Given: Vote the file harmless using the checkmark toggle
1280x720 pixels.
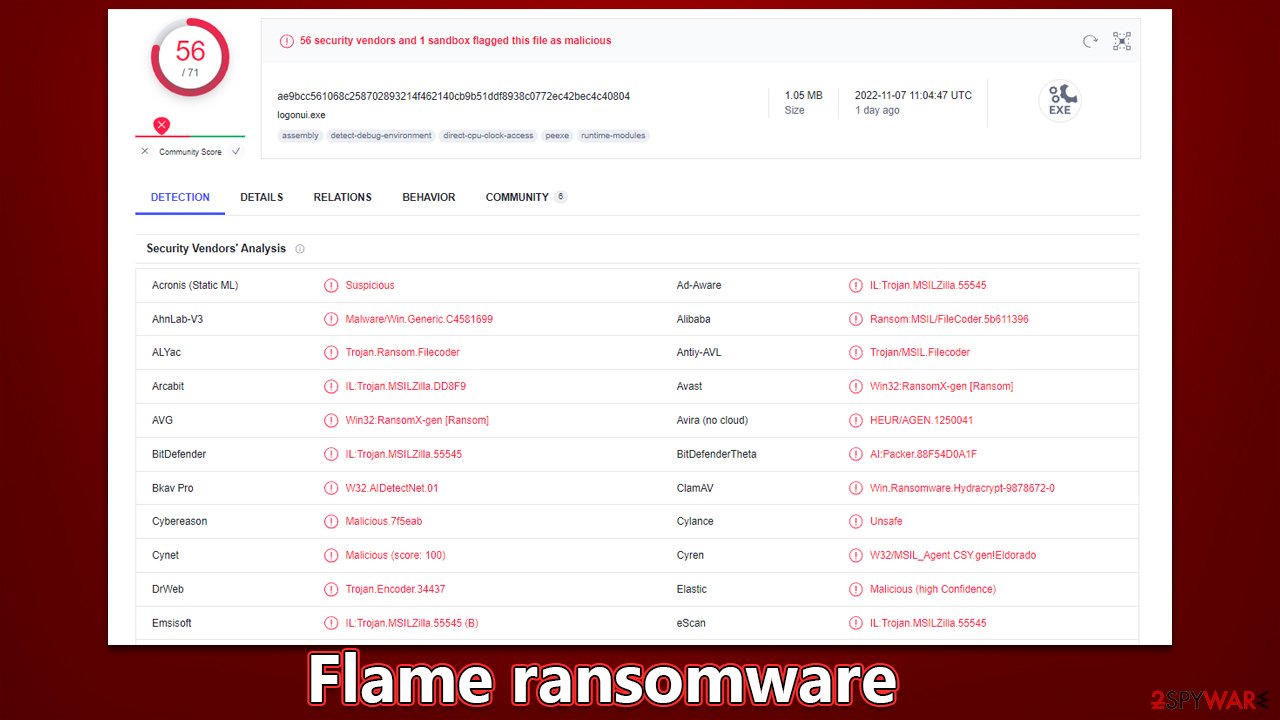Looking at the screenshot, I should tap(235, 152).
